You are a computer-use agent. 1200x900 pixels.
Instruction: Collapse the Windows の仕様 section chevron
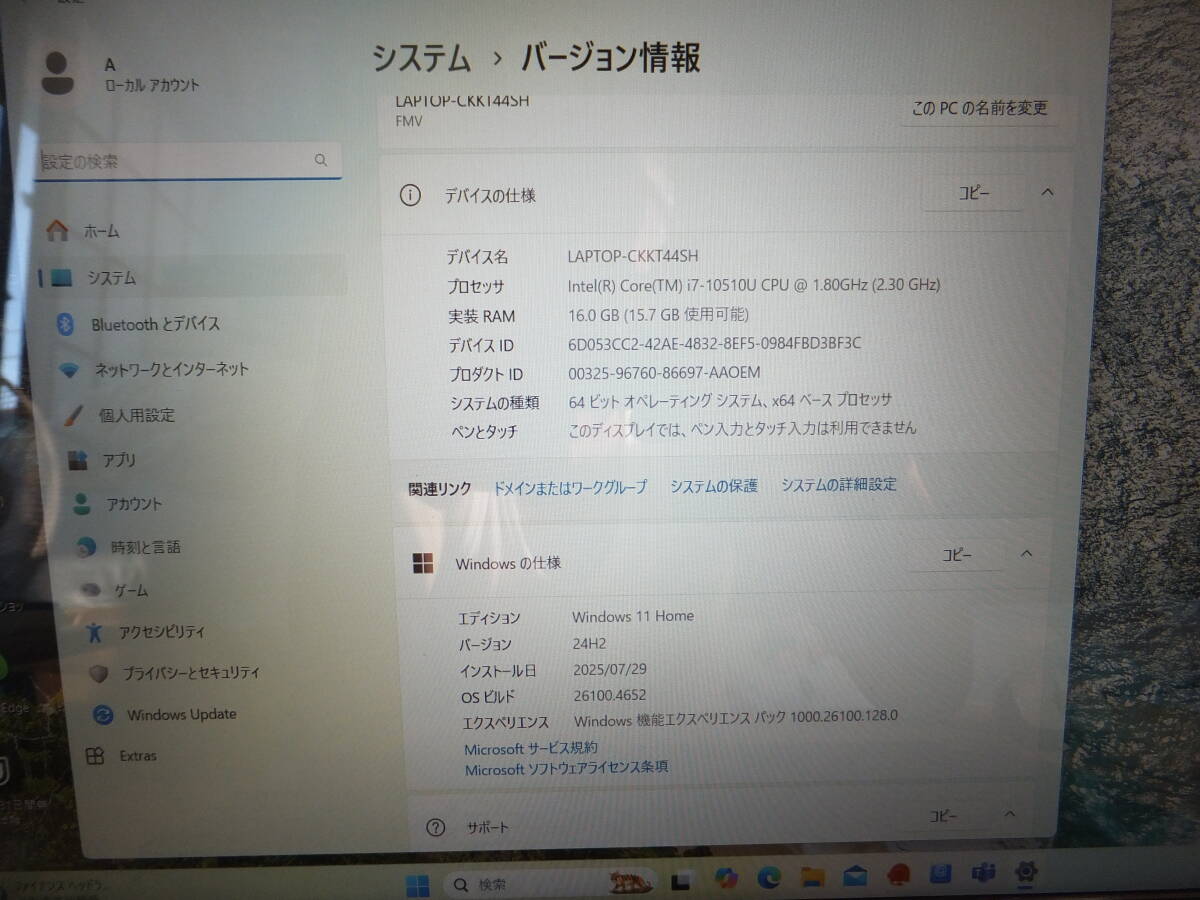[1026, 553]
